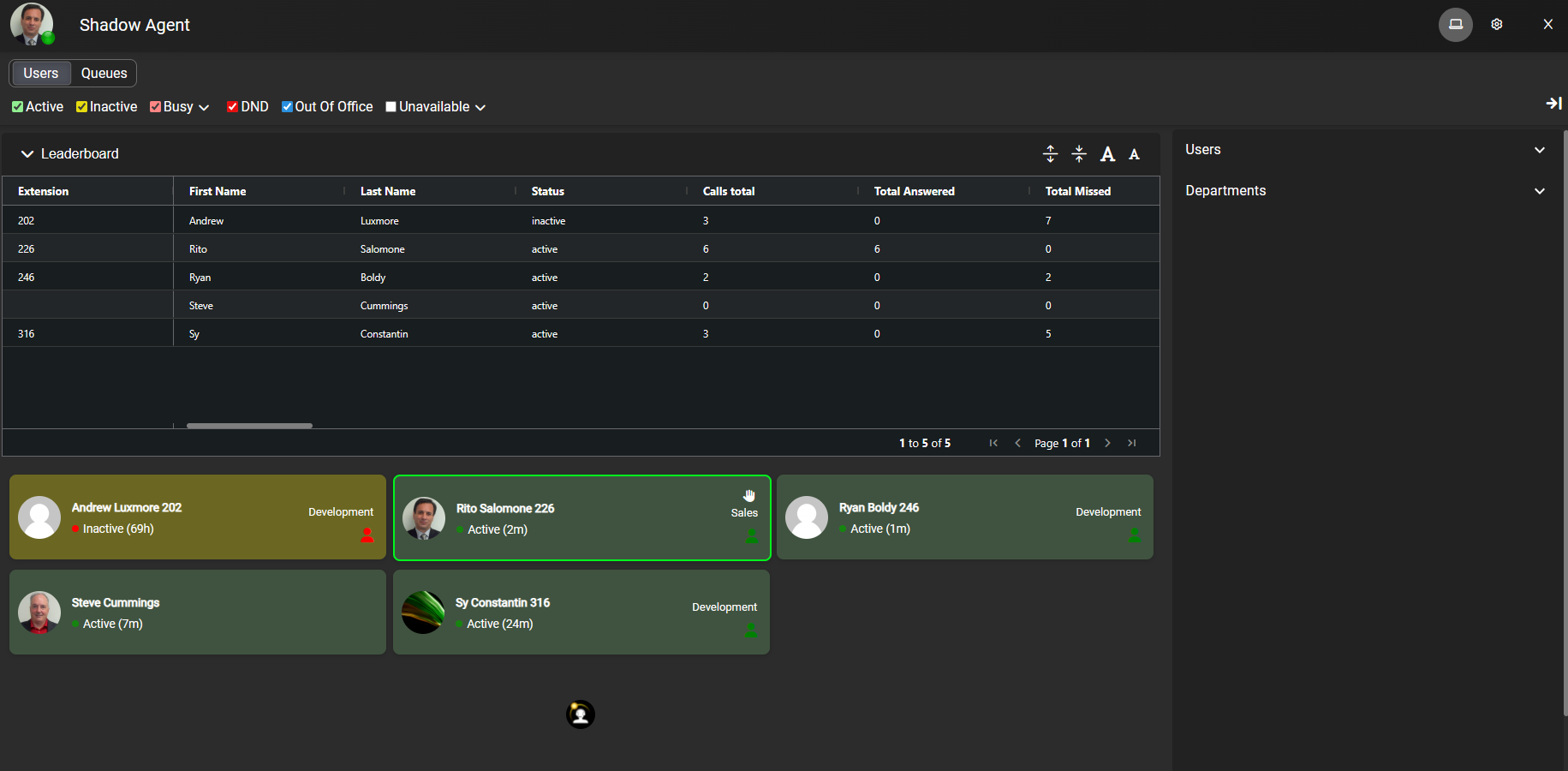1568x771 pixels.
Task: Go to first page of leaderboard
Action: pyautogui.click(x=993, y=443)
